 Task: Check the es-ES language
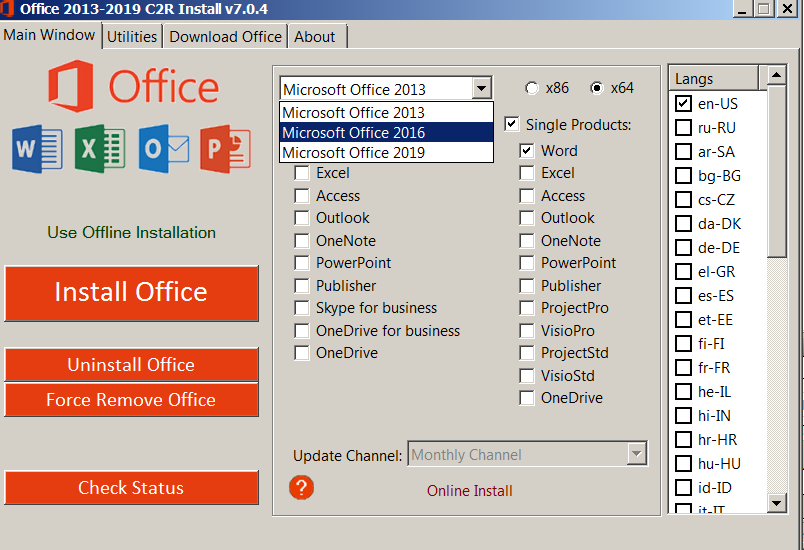[683, 296]
